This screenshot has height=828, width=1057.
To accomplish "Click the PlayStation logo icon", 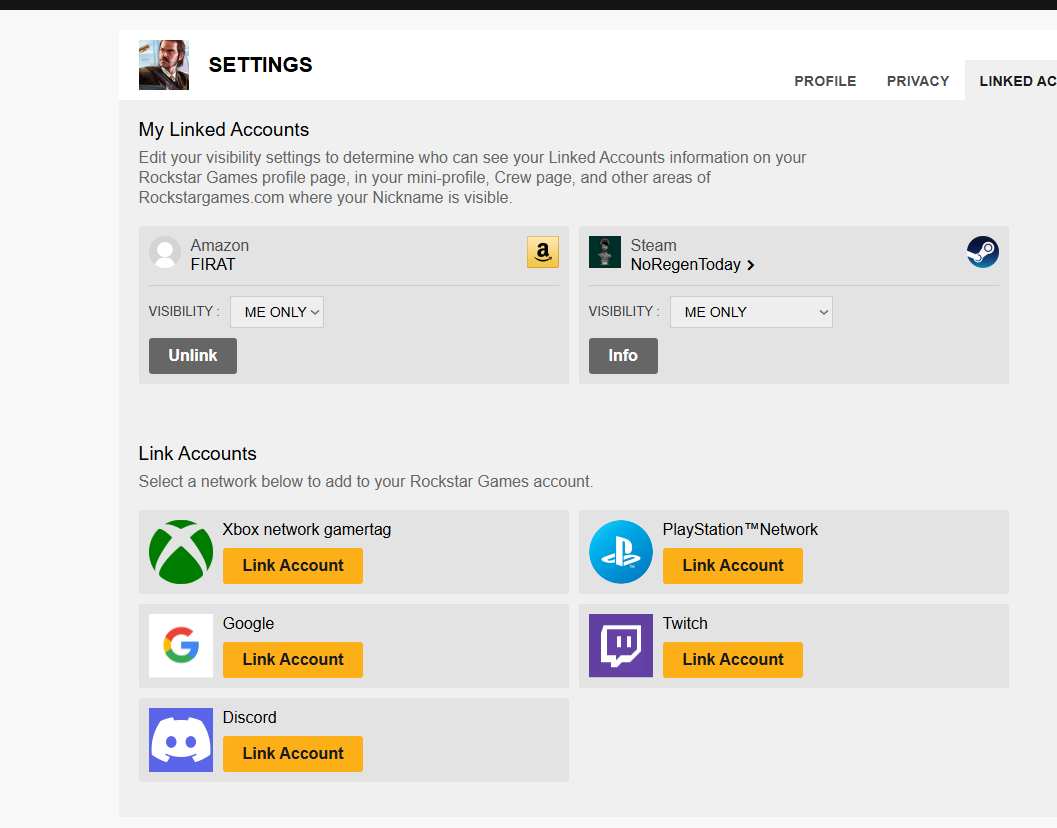I will pyautogui.click(x=621, y=552).
